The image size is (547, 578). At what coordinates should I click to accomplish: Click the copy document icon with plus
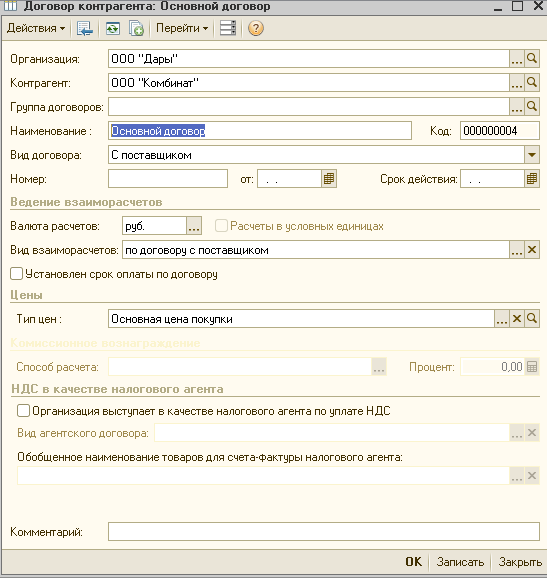136,28
